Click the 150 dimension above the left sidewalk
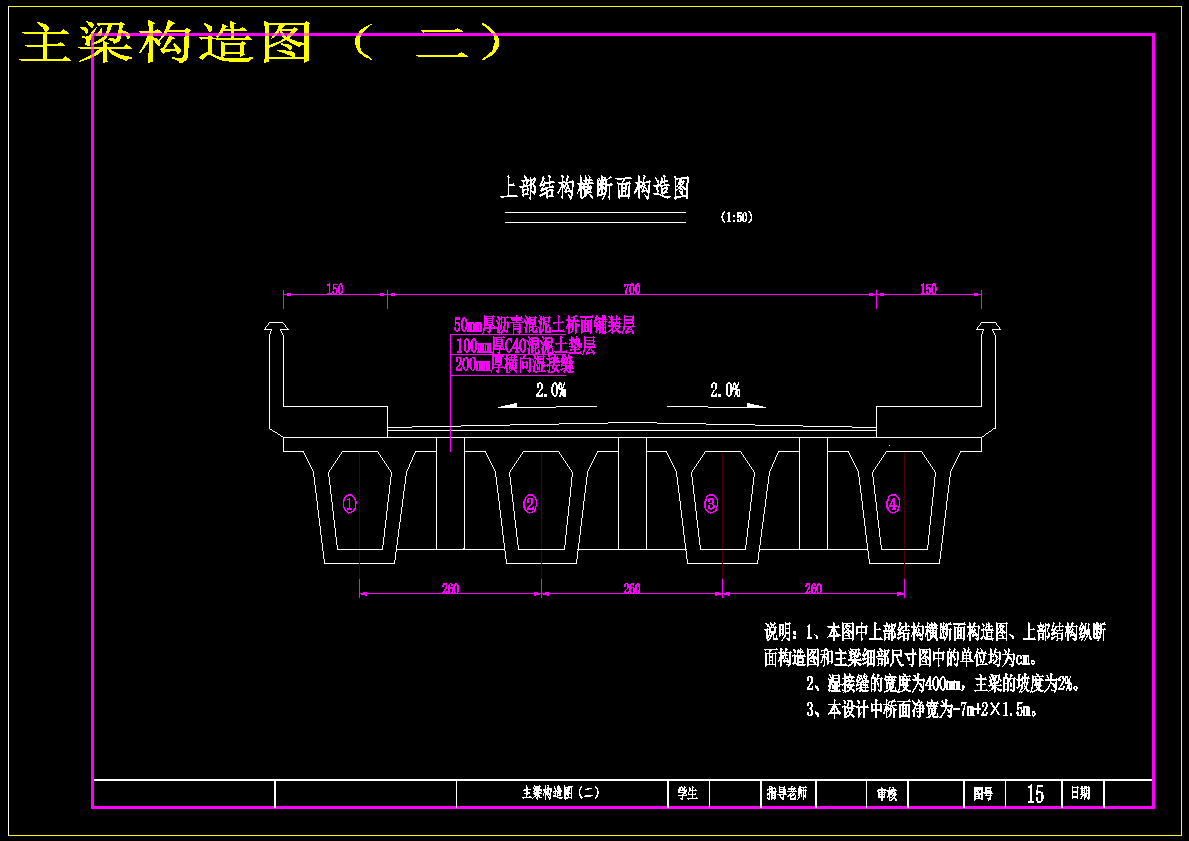1189x841 pixels. point(334,289)
